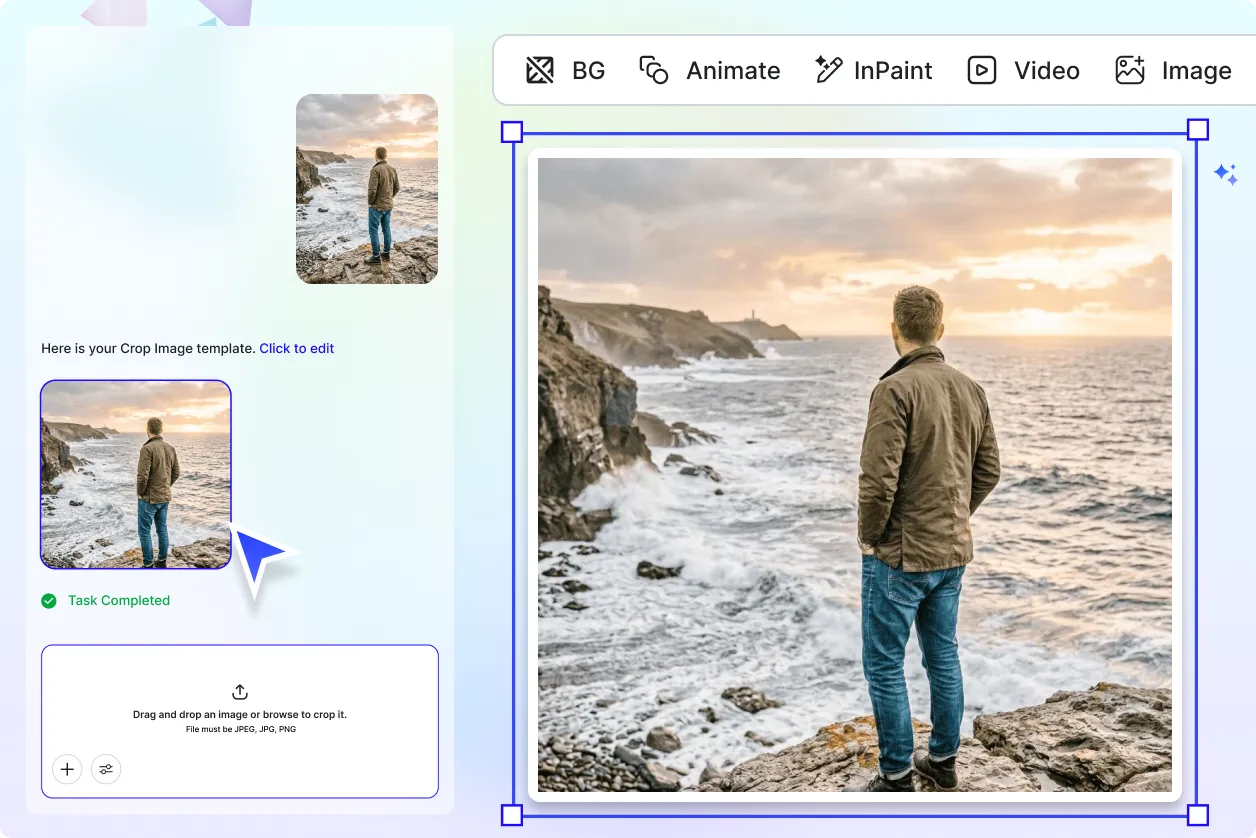Select the BG background remover tool
This screenshot has height=838, width=1256.
coord(565,70)
